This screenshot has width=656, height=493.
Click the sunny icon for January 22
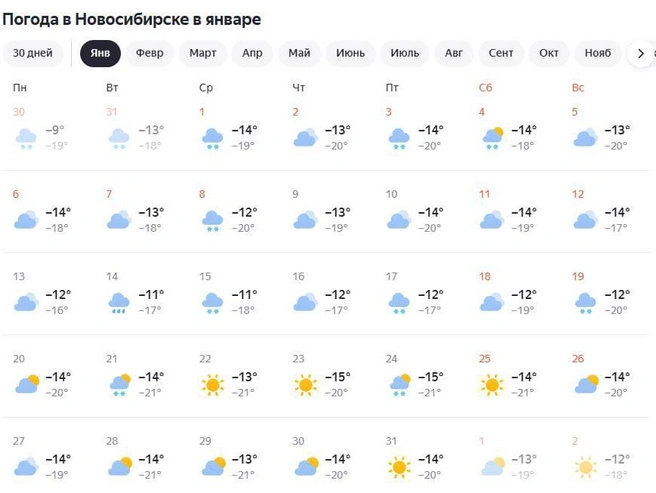click(x=213, y=385)
